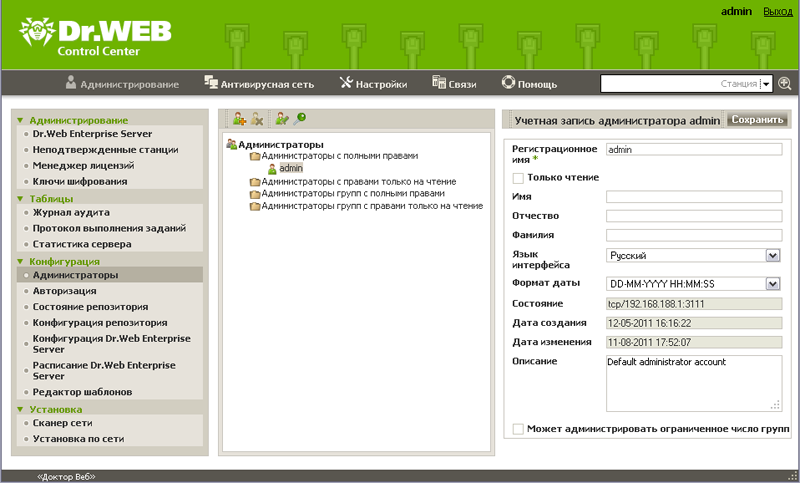Click the Регистрационное имя field containing admin
Screen dimensions: 800x483
(x=694, y=149)
